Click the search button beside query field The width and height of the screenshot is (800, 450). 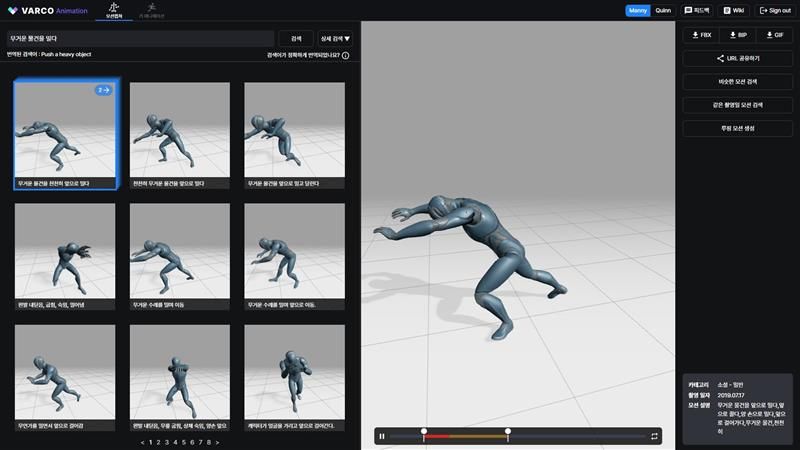[295, 38]
